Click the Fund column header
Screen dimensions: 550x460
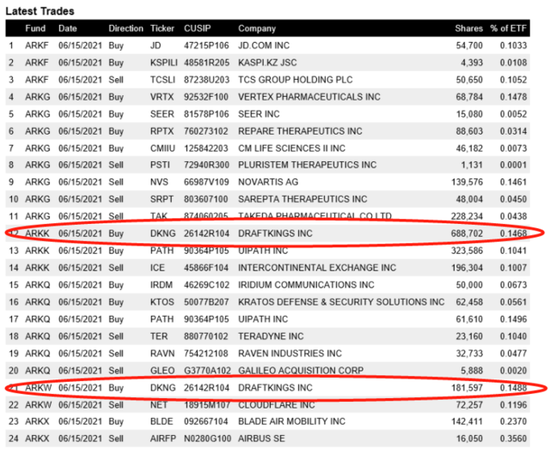pyautogui.click(x=35, y=28)
